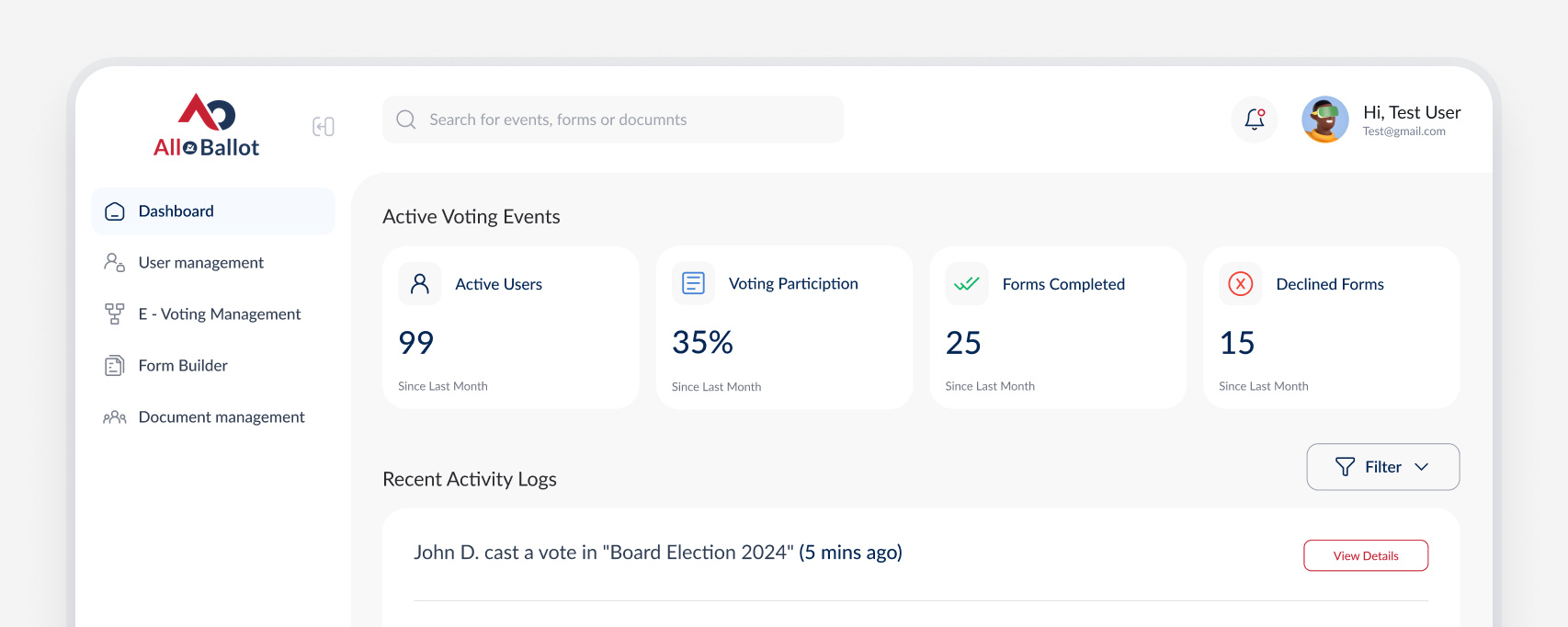Click the funnel icon on Filter
The height and width of the screenshot is (627, 1568).
click(1345, 467)
